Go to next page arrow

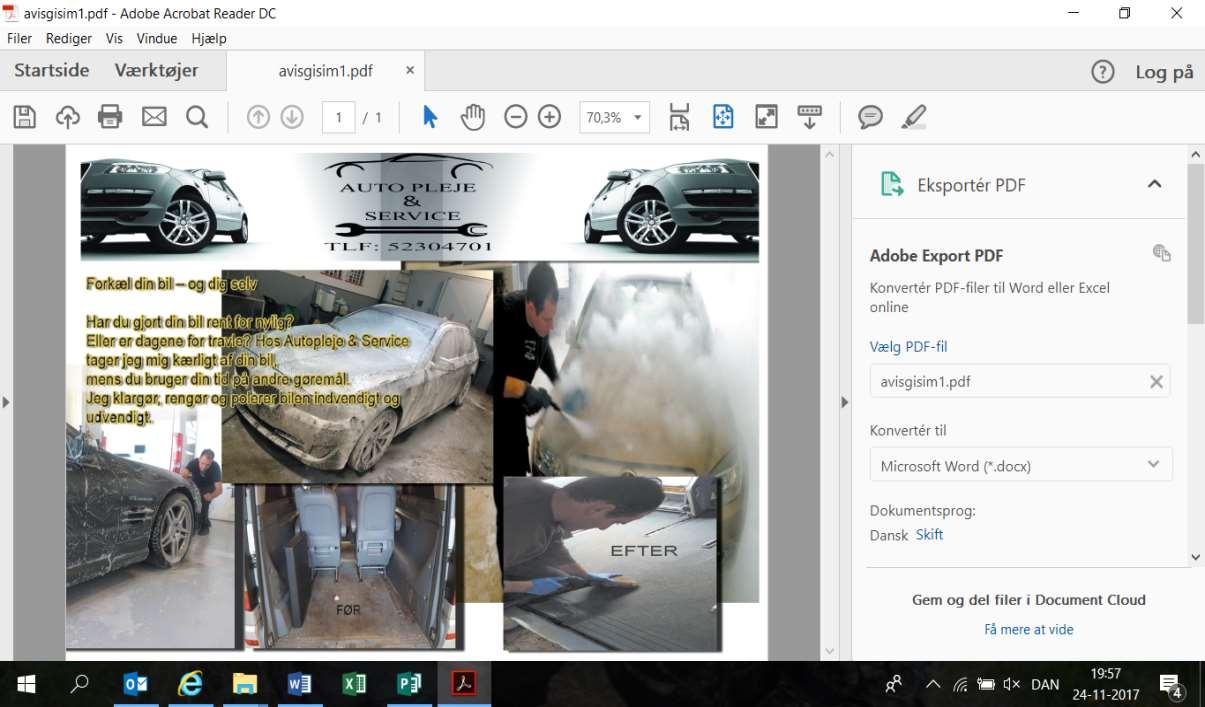tap(292, 117)
